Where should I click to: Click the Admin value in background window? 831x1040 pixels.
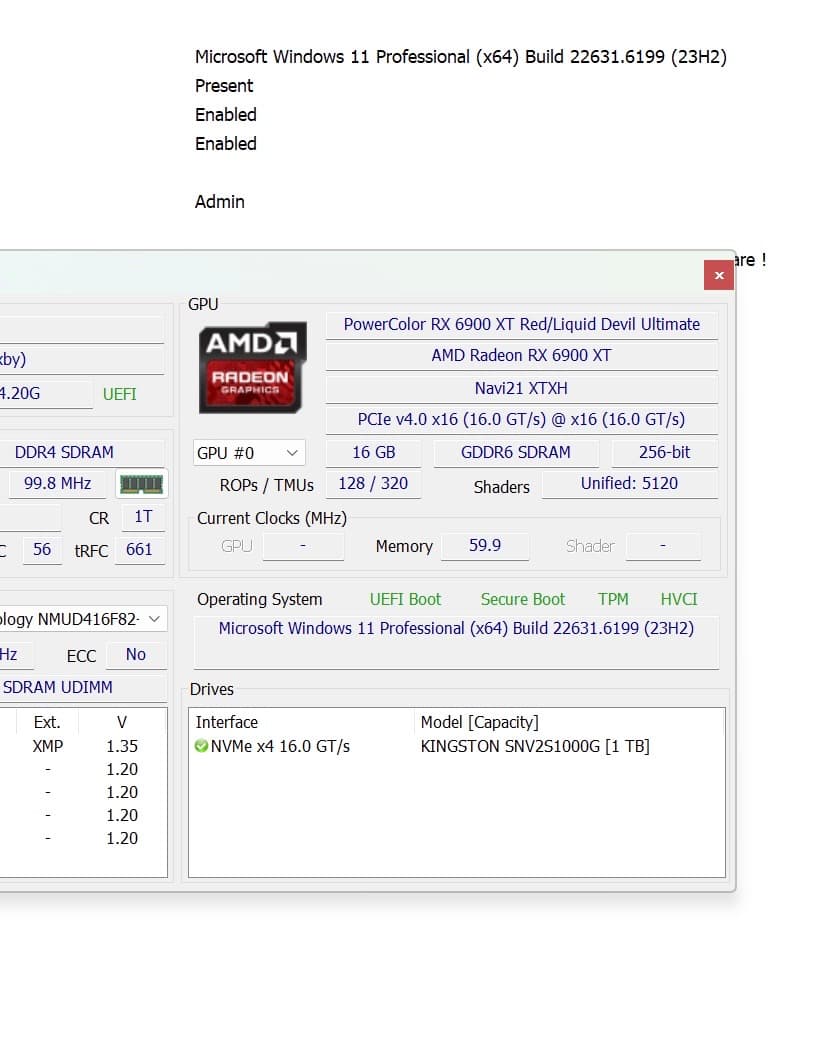coord(220,202)
